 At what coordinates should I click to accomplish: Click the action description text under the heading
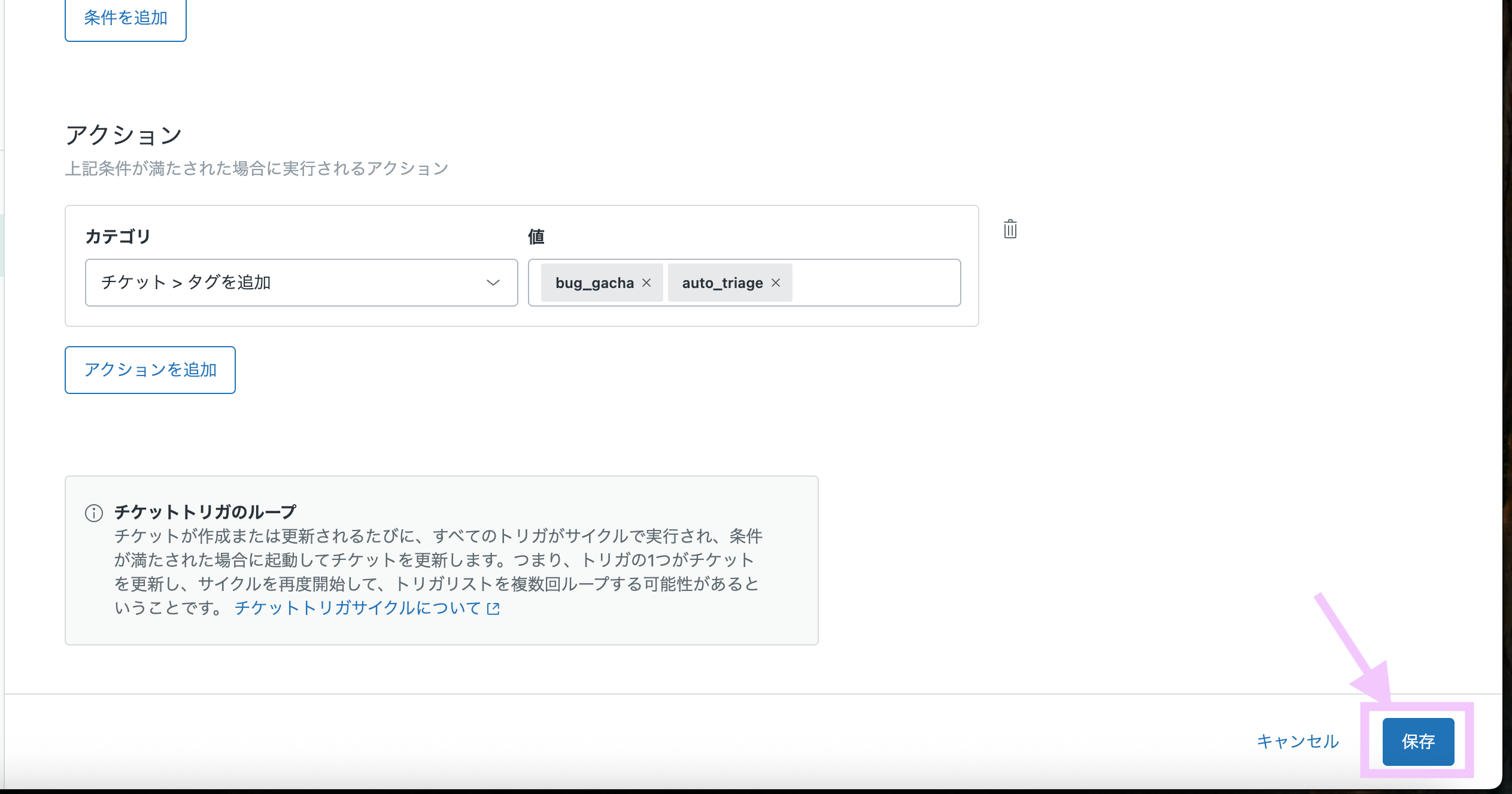coord(256,168)
